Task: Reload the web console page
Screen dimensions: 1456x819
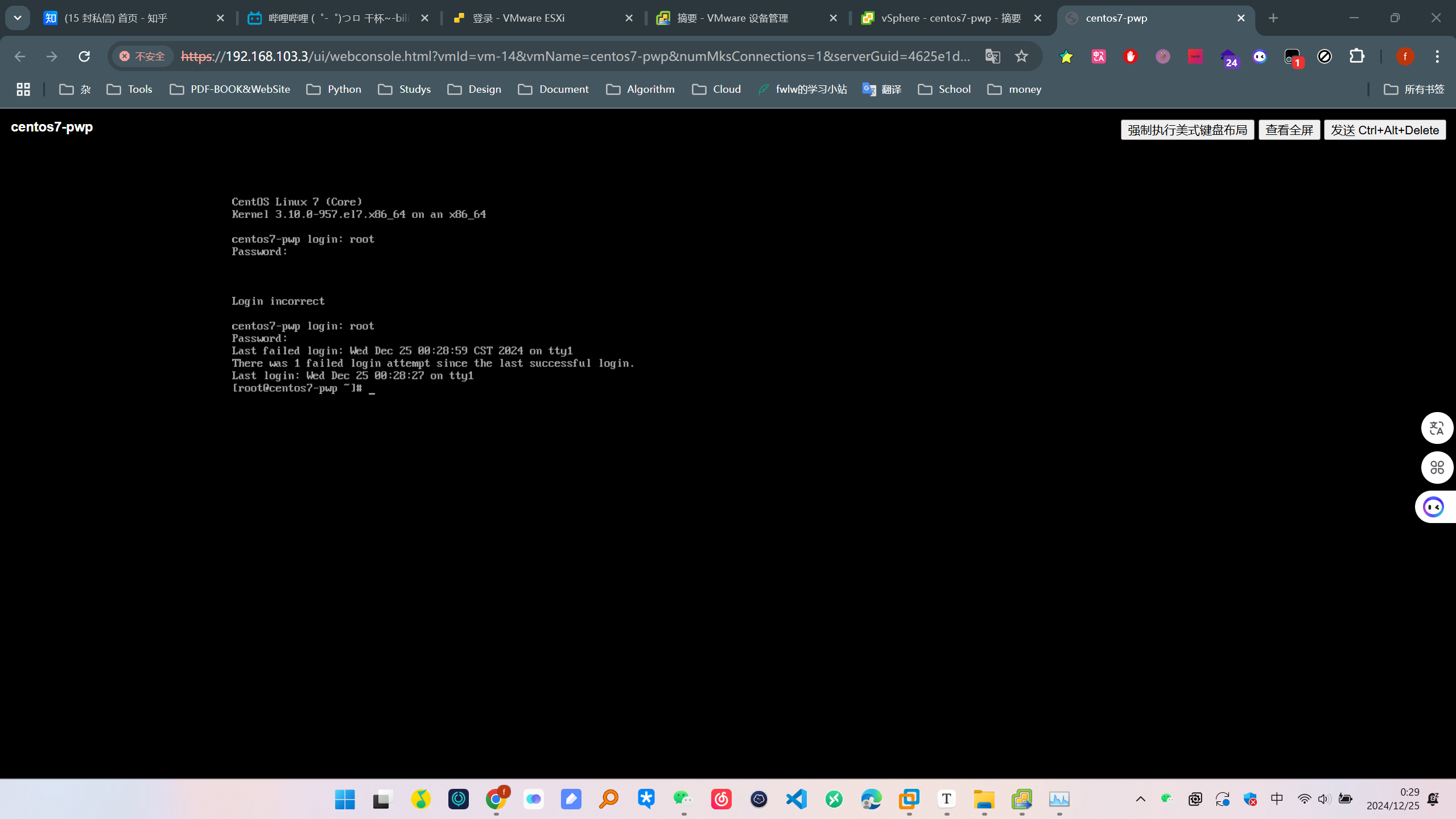Action: tap(84, 56)
